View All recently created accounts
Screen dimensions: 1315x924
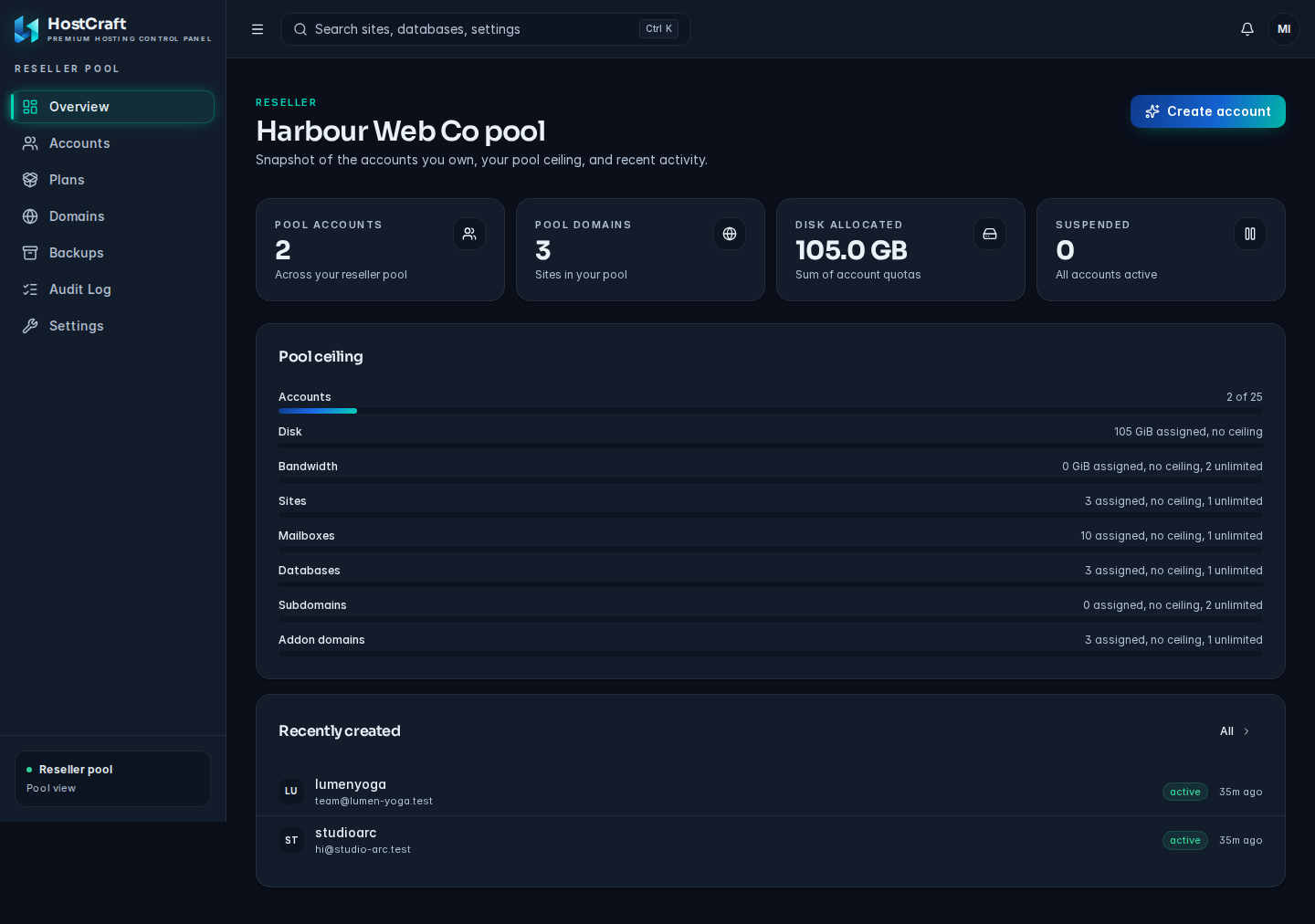tap(1235, 731)
